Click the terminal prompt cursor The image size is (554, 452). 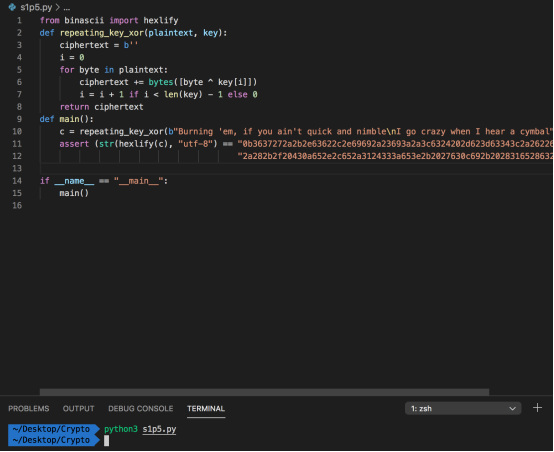(106, 440)
